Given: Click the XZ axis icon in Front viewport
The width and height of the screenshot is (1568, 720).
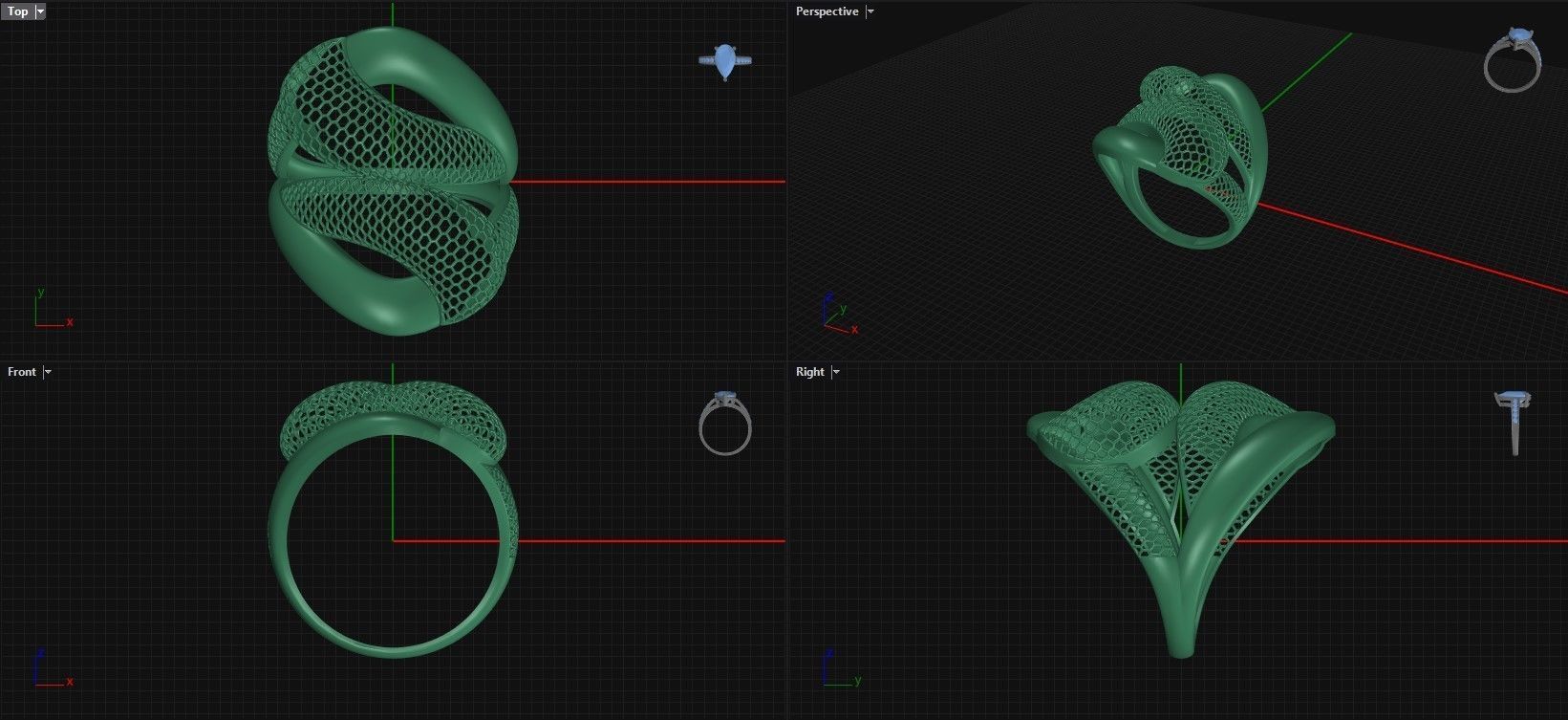Looking at the screenshot, I should point(54,667).
